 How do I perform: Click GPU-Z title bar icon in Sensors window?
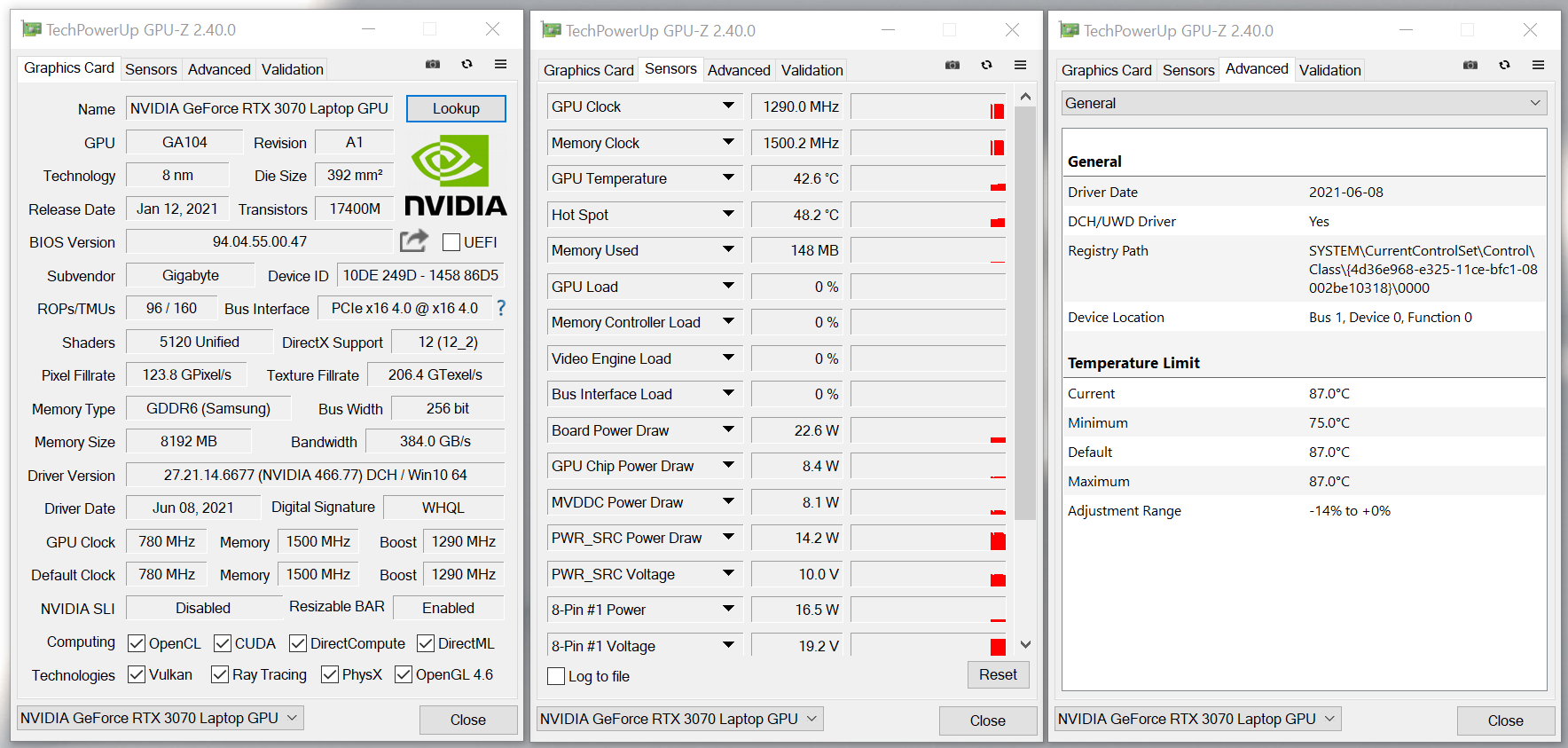pyautogui.click(x=552, y=30)
